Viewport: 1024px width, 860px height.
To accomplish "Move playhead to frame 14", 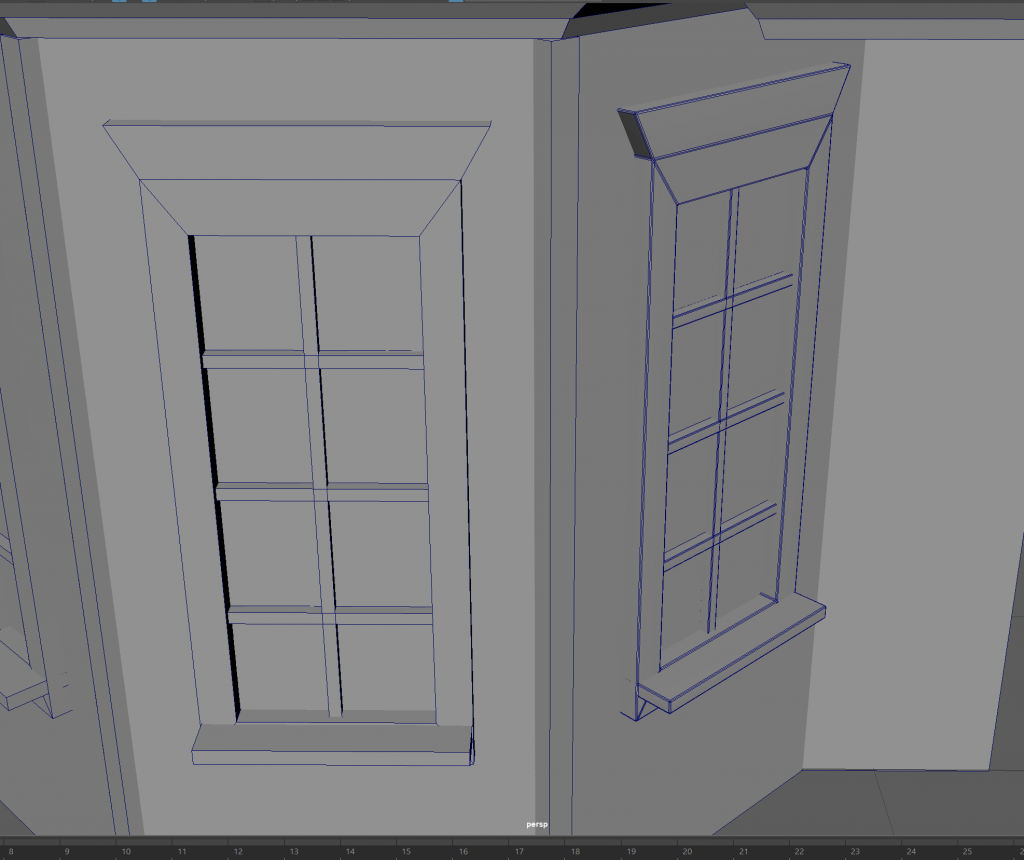I will click(350, 850).
